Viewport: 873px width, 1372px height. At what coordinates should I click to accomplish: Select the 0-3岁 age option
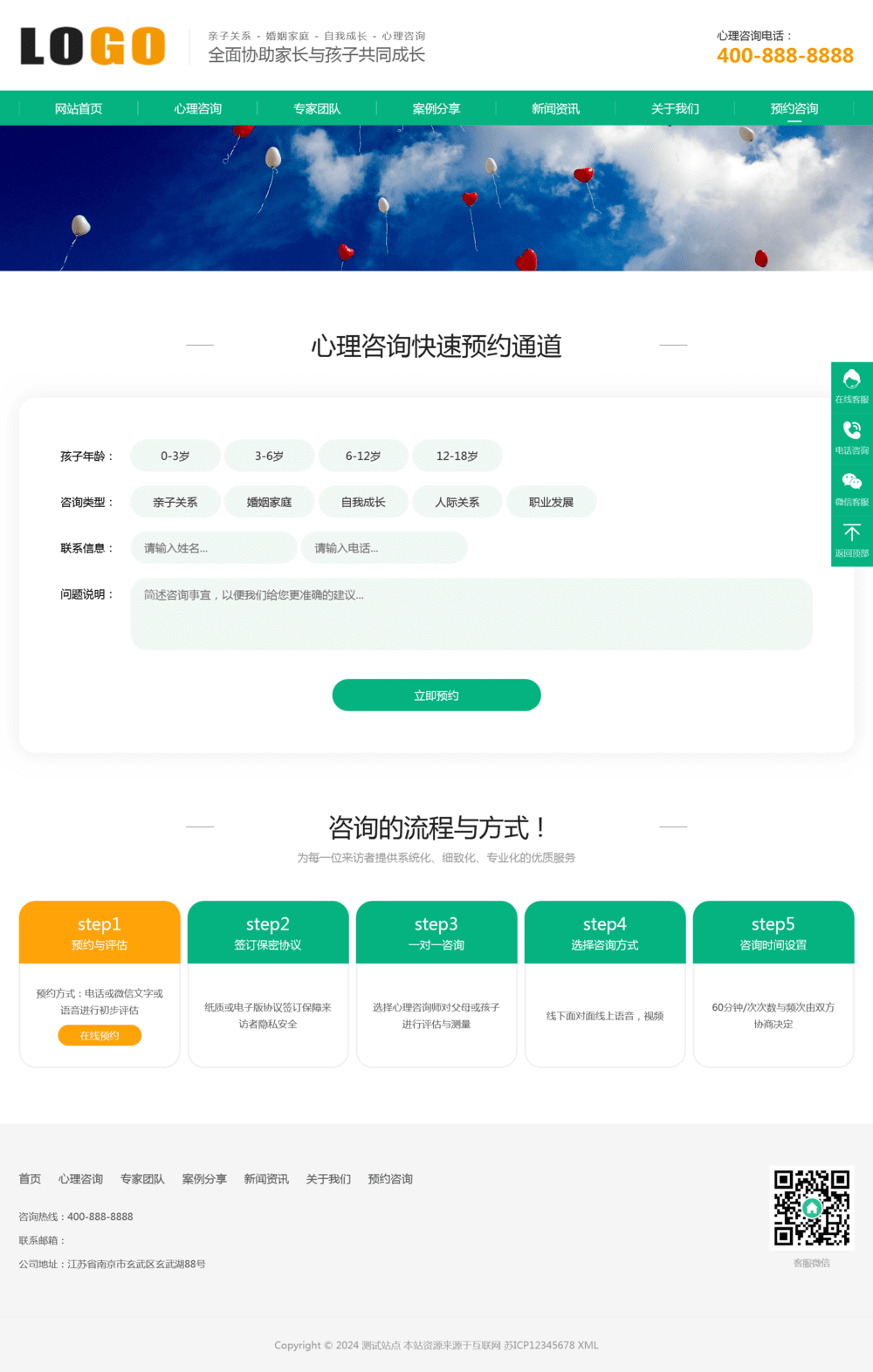pos(175,456)
